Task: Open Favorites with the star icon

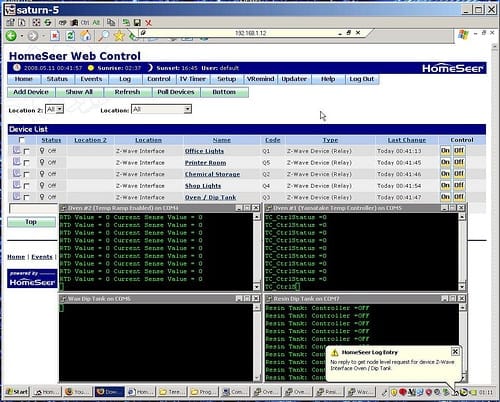Action: click(119, 35)
